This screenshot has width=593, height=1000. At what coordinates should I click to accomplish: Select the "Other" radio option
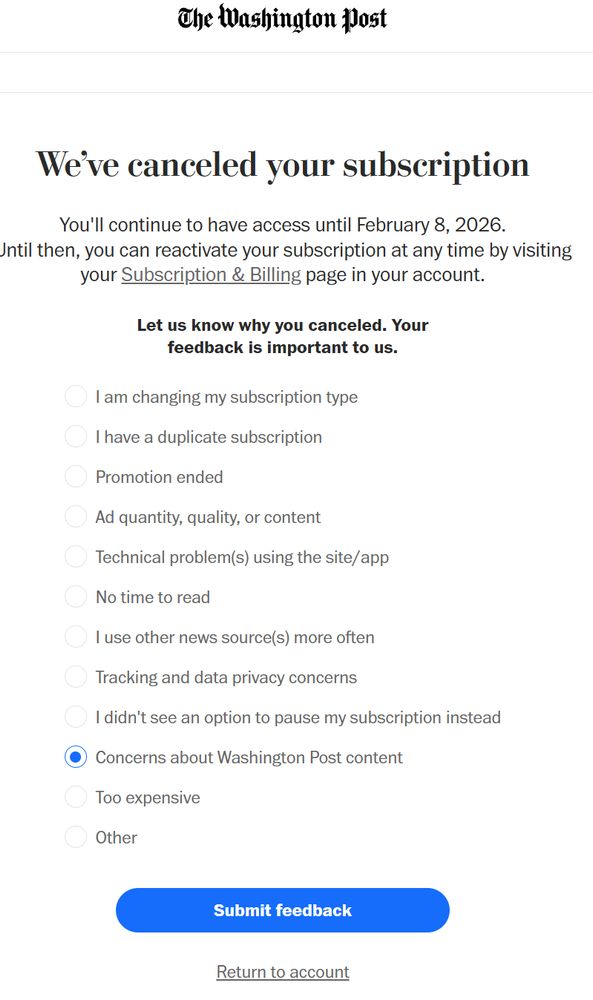click(x=76, y=837)
